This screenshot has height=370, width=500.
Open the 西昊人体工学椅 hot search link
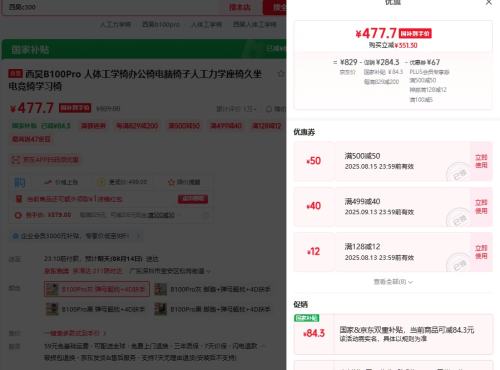pyautogui.click(x=255, y=24)
